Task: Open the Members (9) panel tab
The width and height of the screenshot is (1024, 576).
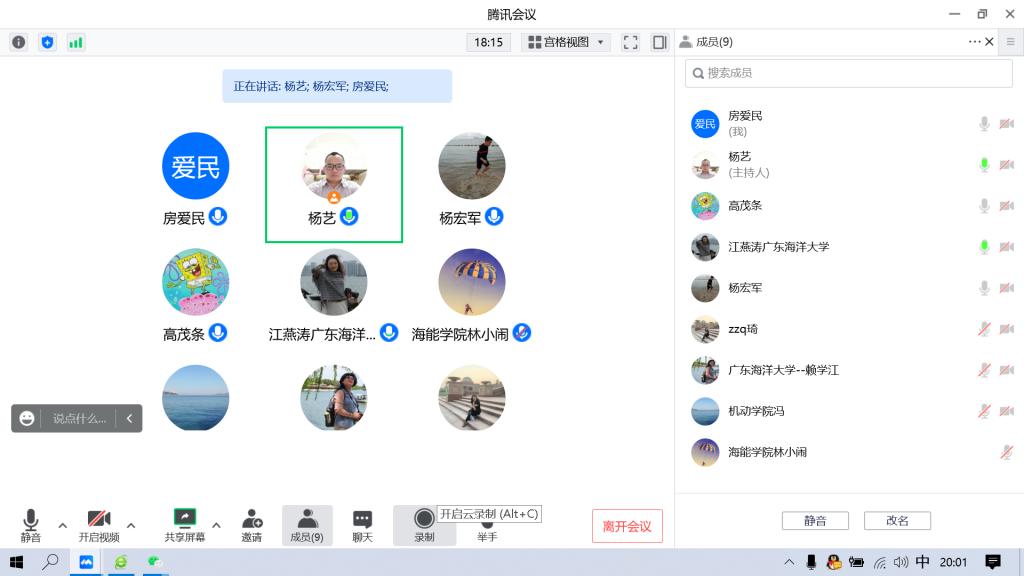Action: (307, 525)
